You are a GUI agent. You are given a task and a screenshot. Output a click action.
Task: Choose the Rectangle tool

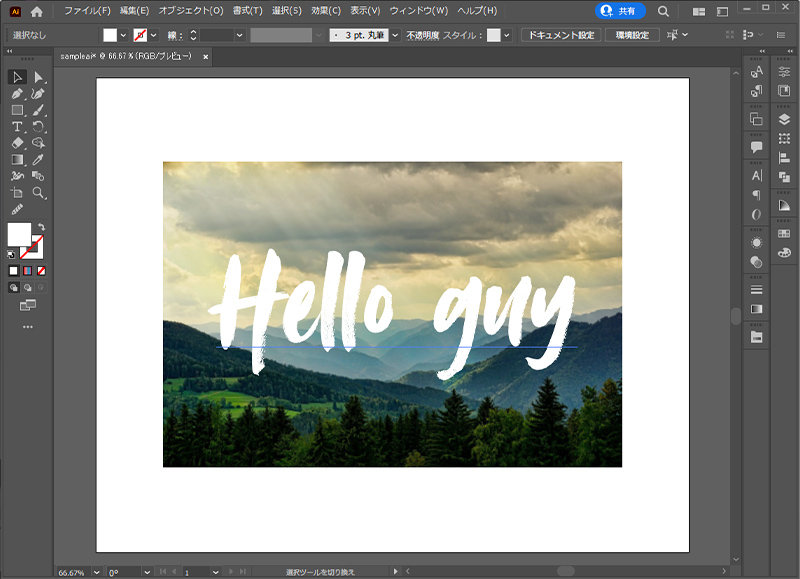pos(17,110)
